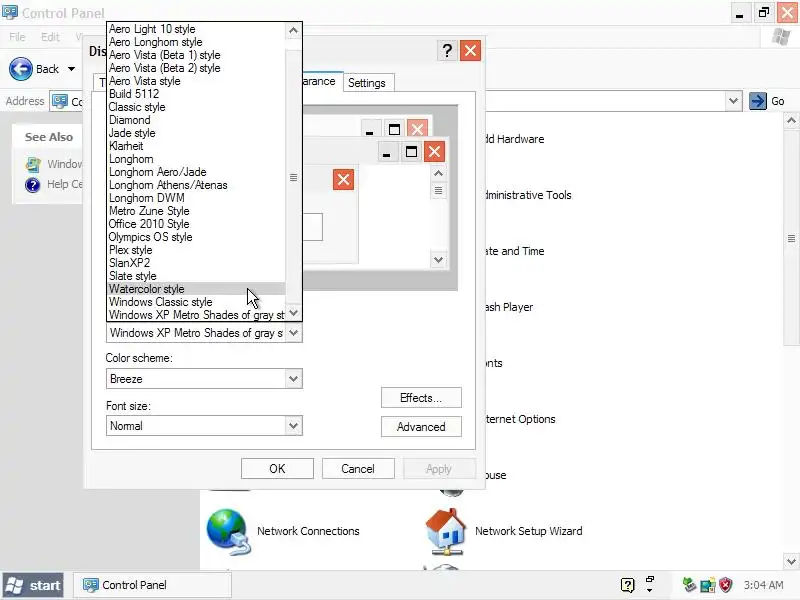The height and width of the screenshot is (600, 800).
Task: Expand the Address bar dropdown
Action: point(733,101)
